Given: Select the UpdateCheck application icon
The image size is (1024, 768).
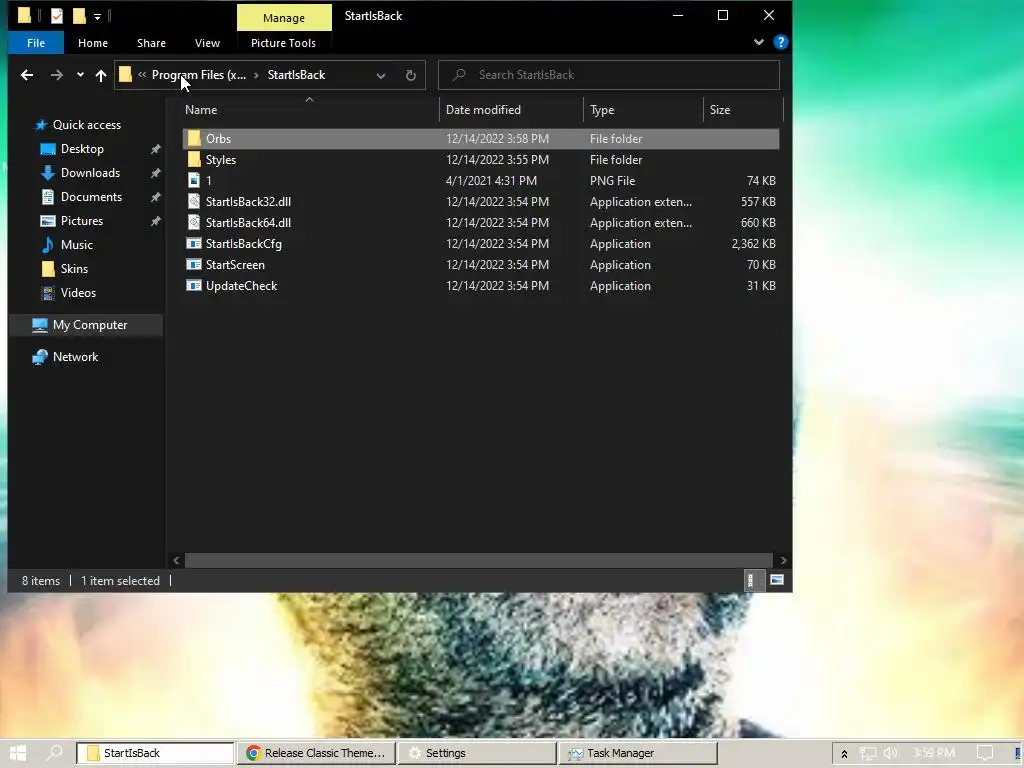Looking at the screenshot, I should (194, 285).
